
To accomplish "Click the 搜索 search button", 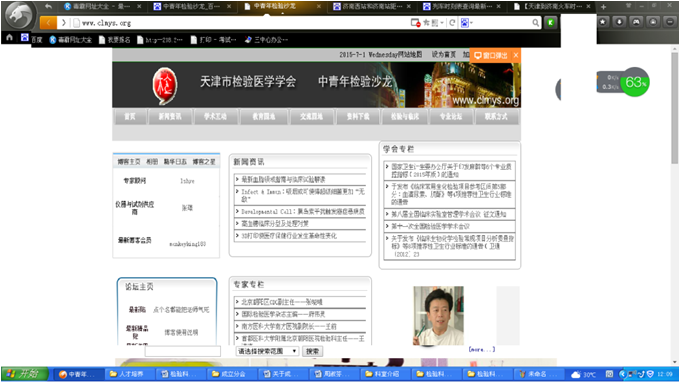I will point(312,351).
